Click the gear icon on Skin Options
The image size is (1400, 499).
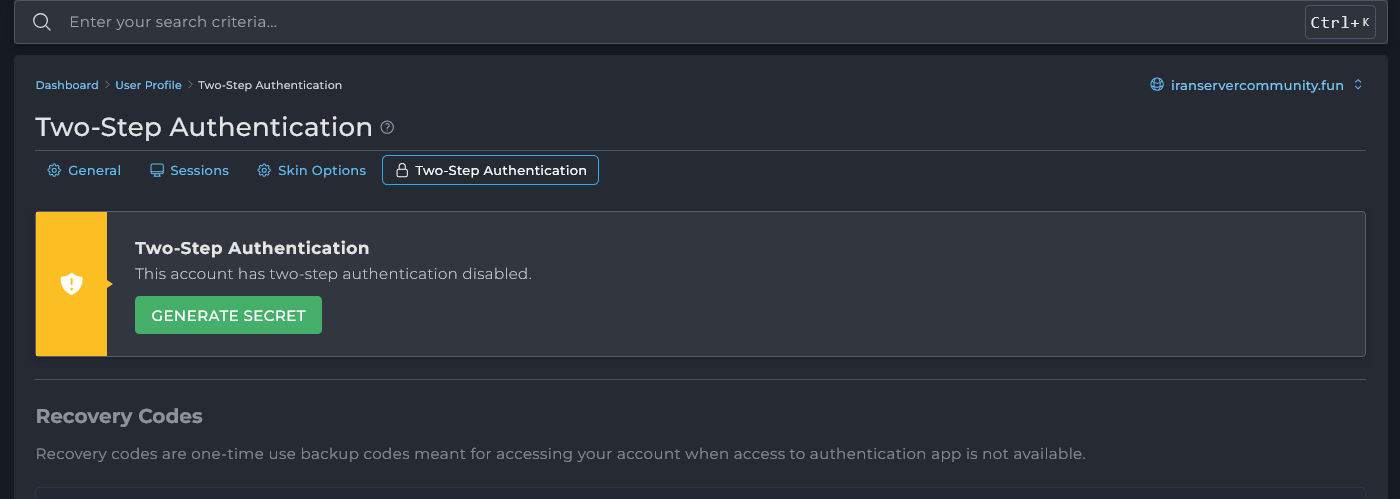click(264, 171)
